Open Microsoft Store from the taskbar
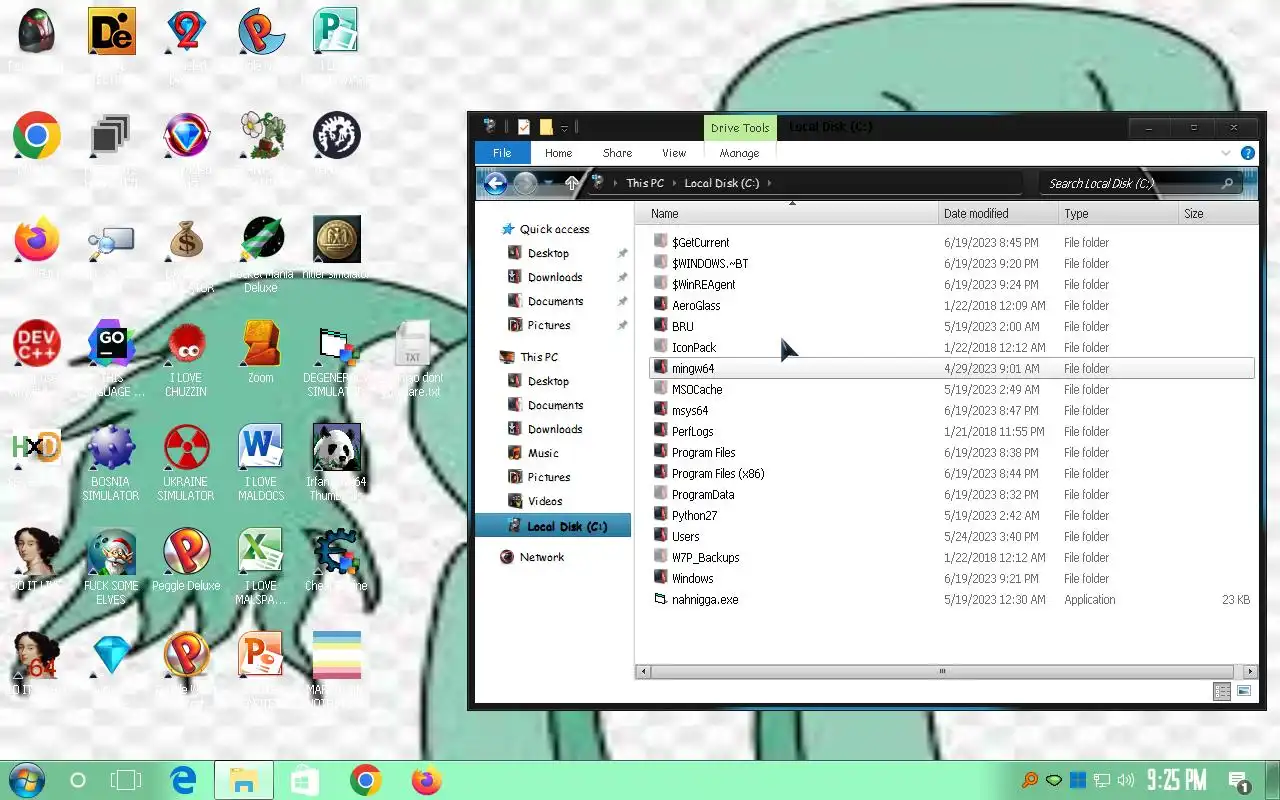Viewport: 1280px width, 800px height. click(304, 780)
